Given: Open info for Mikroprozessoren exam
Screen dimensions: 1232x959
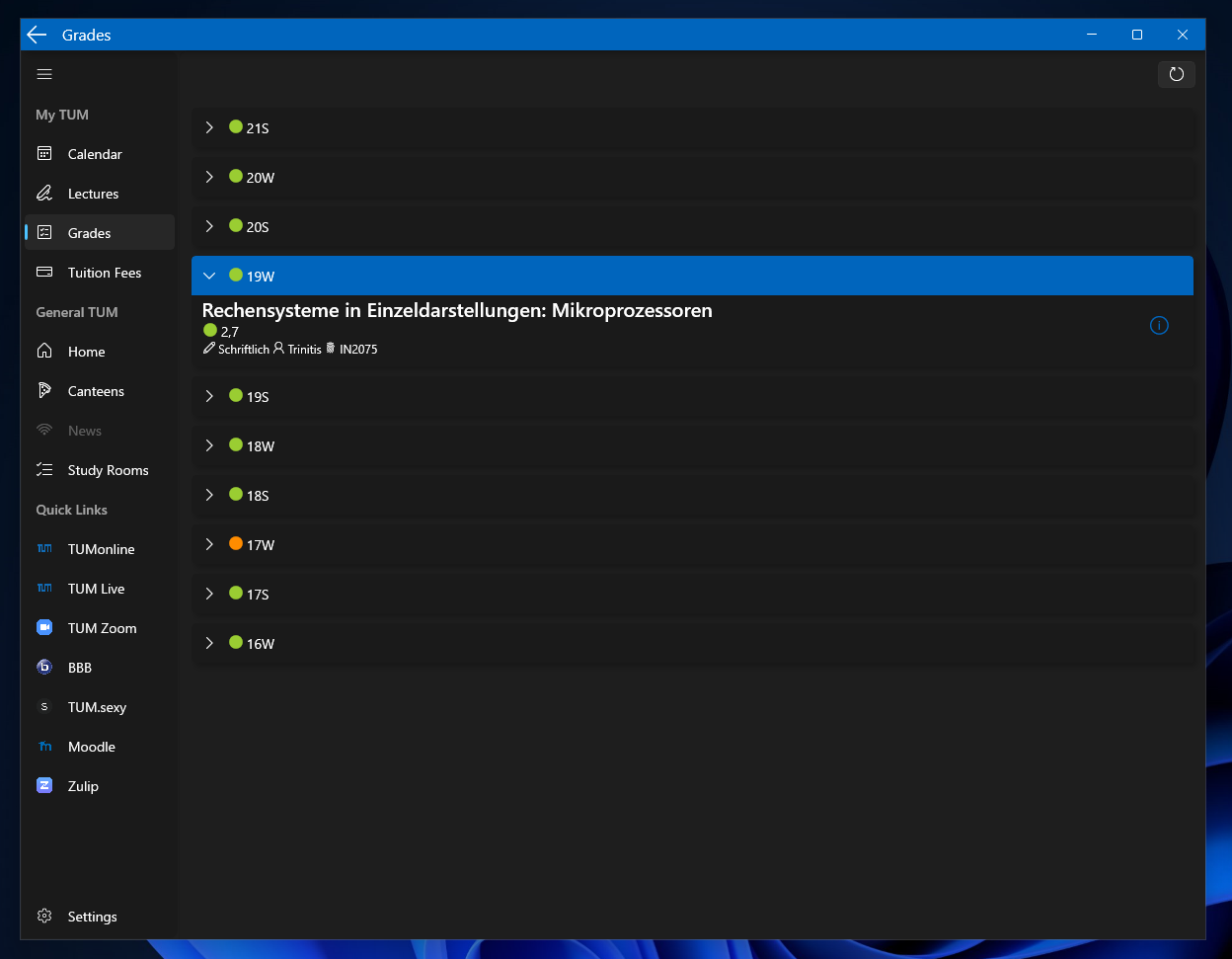Looking at the screenshot, I should tap(1159, 325).
